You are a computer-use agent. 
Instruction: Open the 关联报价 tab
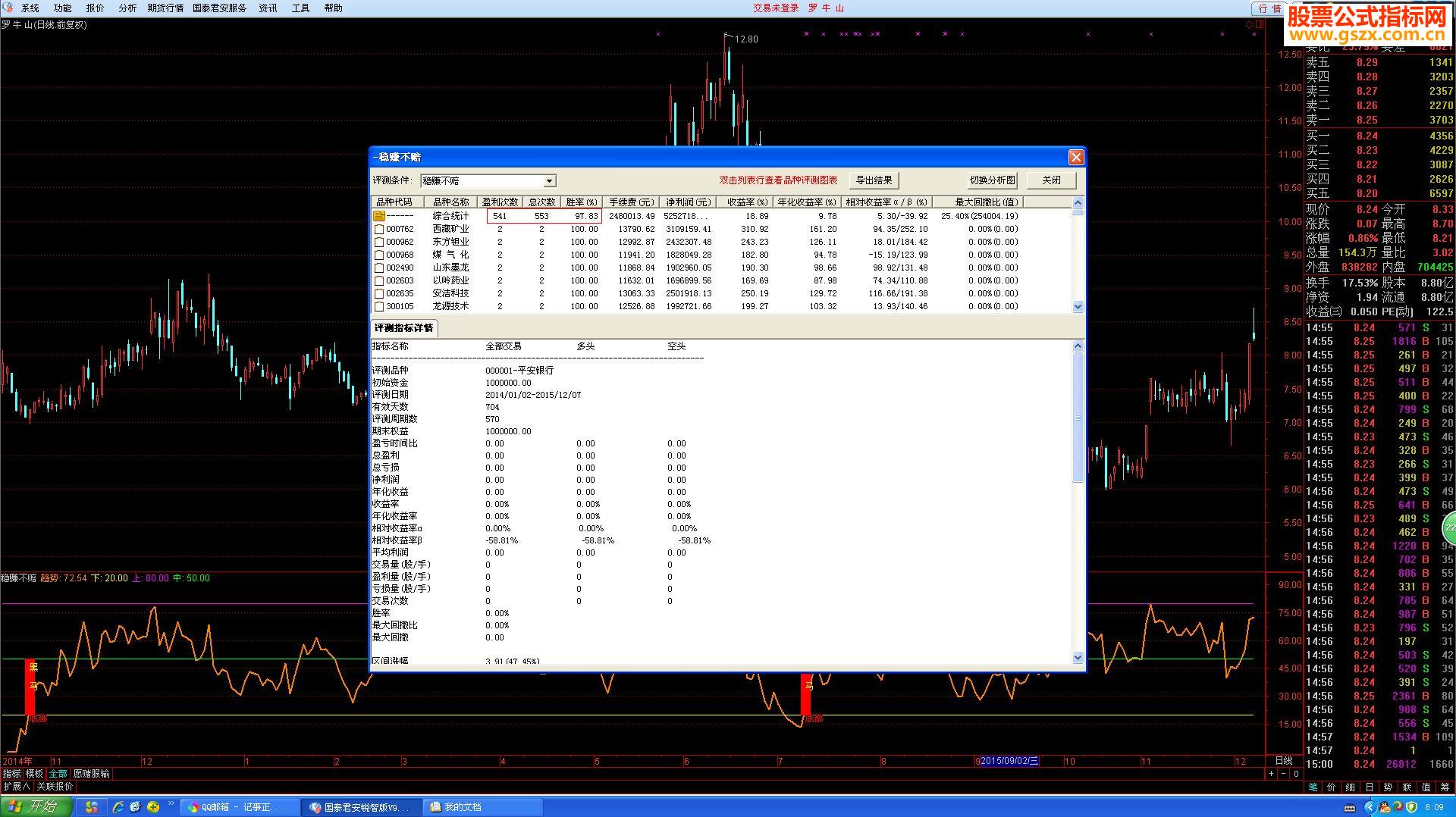55,787
